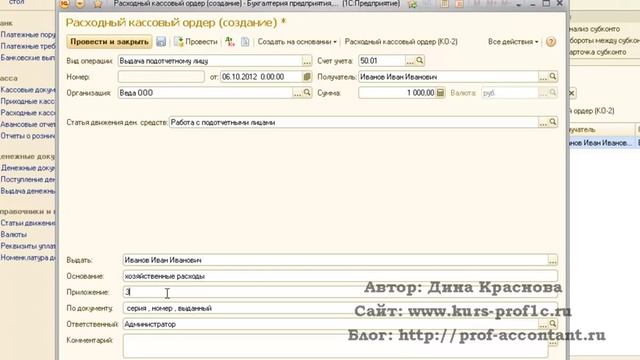Open help with the question mark icon
The height and width of the screenshot is (360, 640).
coord(551,42)
